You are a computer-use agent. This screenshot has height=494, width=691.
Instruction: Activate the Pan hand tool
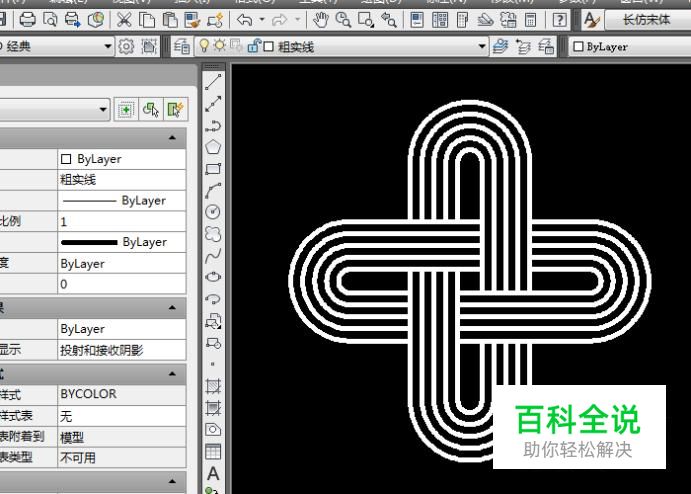click(320, 19)
